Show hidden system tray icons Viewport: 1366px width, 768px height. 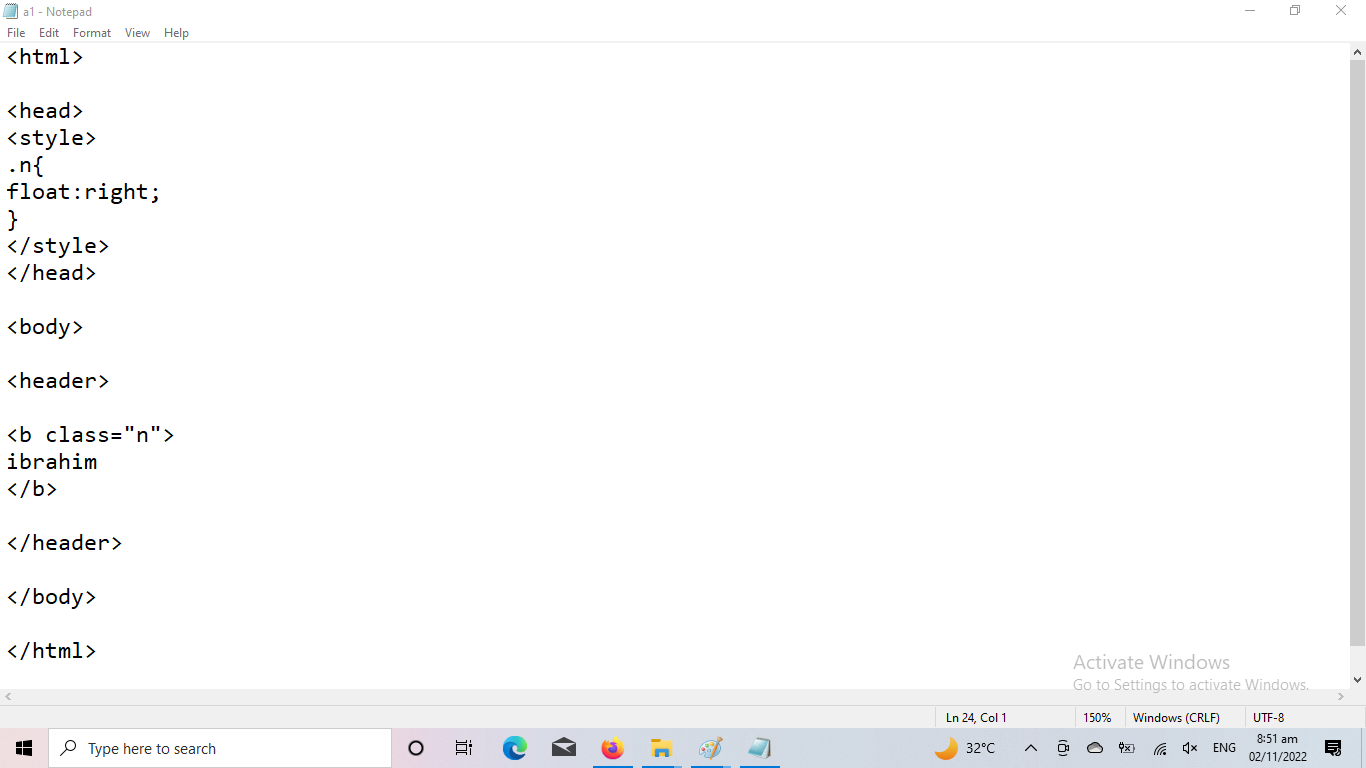tap(1031, 748)
